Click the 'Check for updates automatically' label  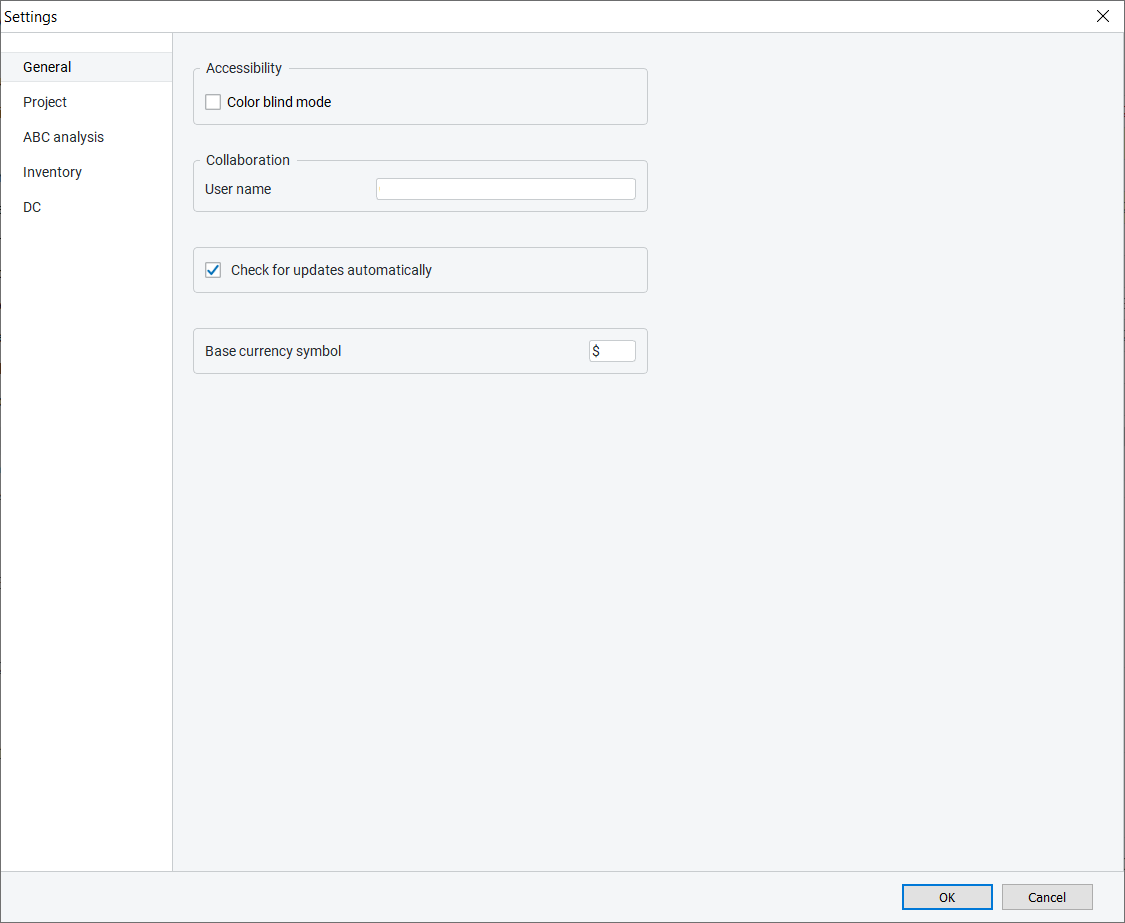331,270
